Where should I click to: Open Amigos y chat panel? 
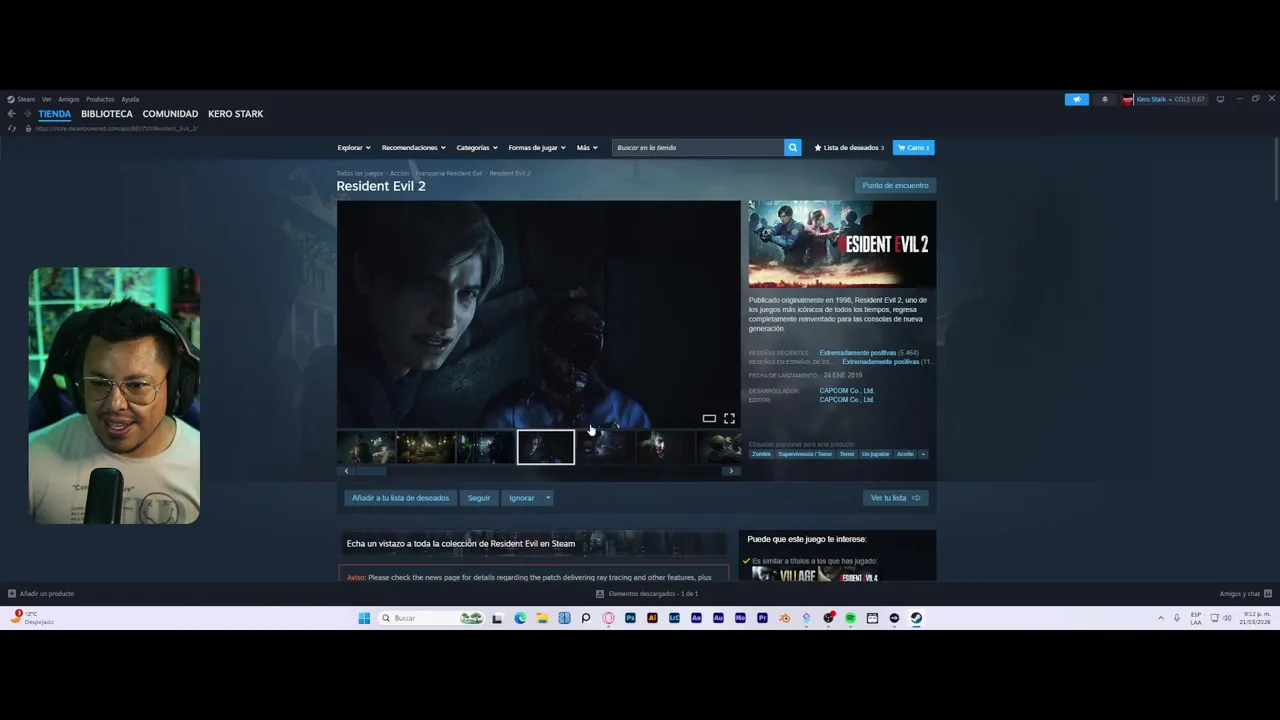point(1245,594)
